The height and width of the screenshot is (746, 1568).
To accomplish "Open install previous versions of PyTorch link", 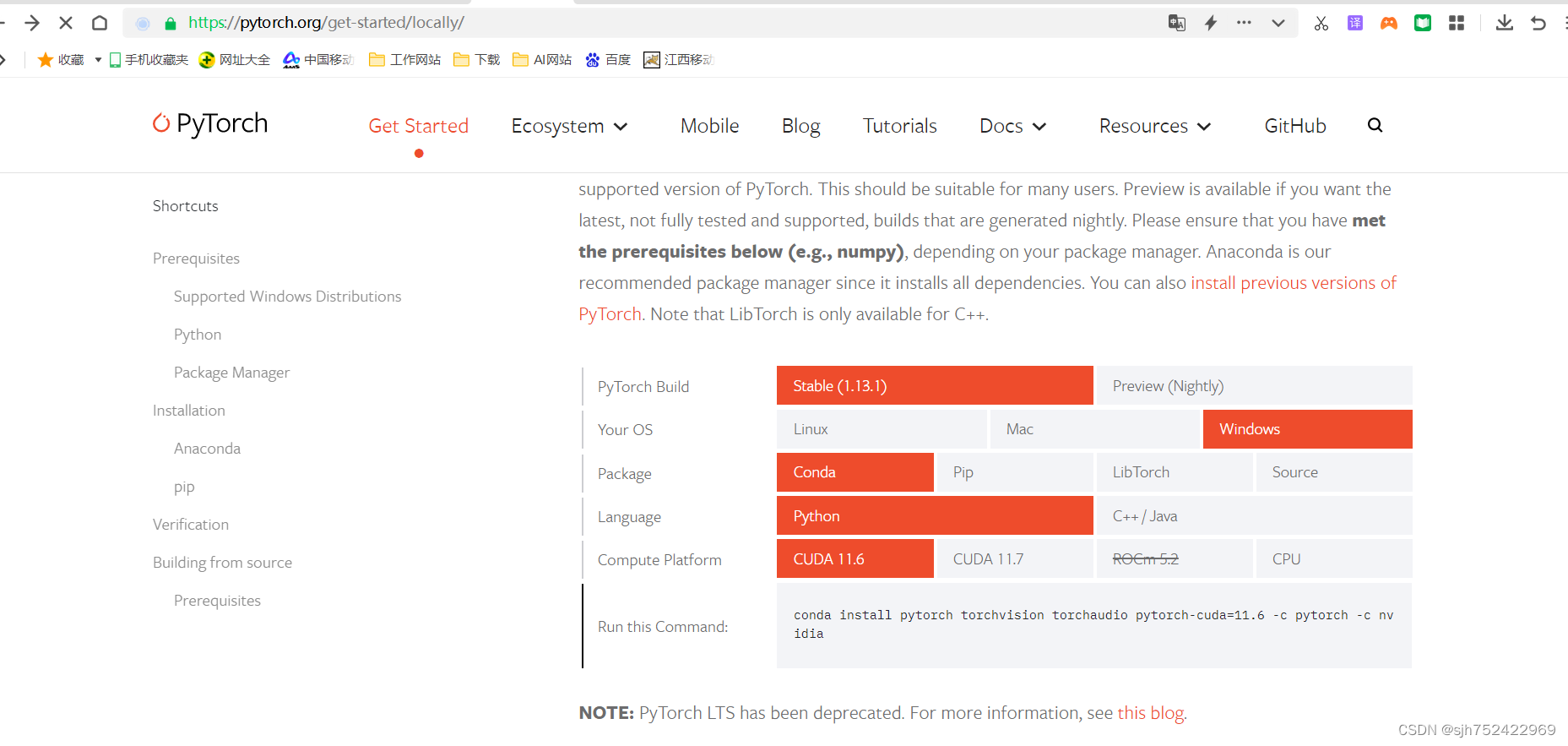I will (1294, 283).
